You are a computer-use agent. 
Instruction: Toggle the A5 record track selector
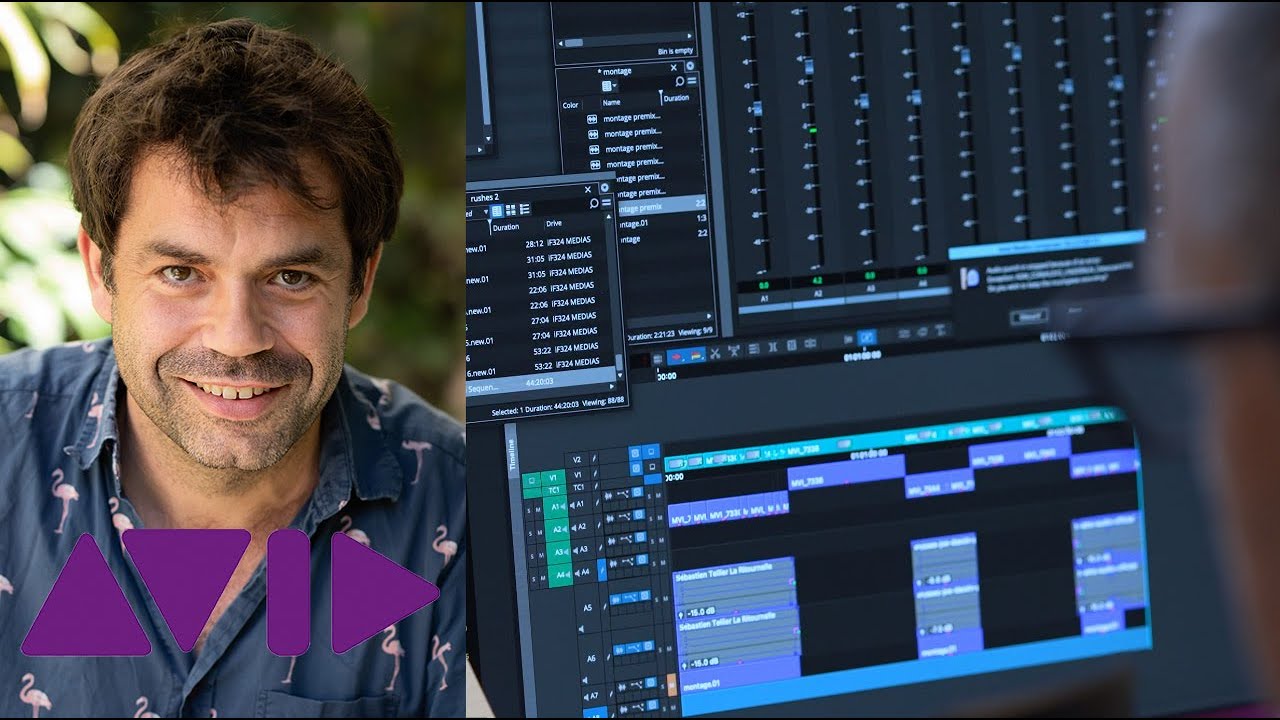pyautogui.click(x=590, y=607)
